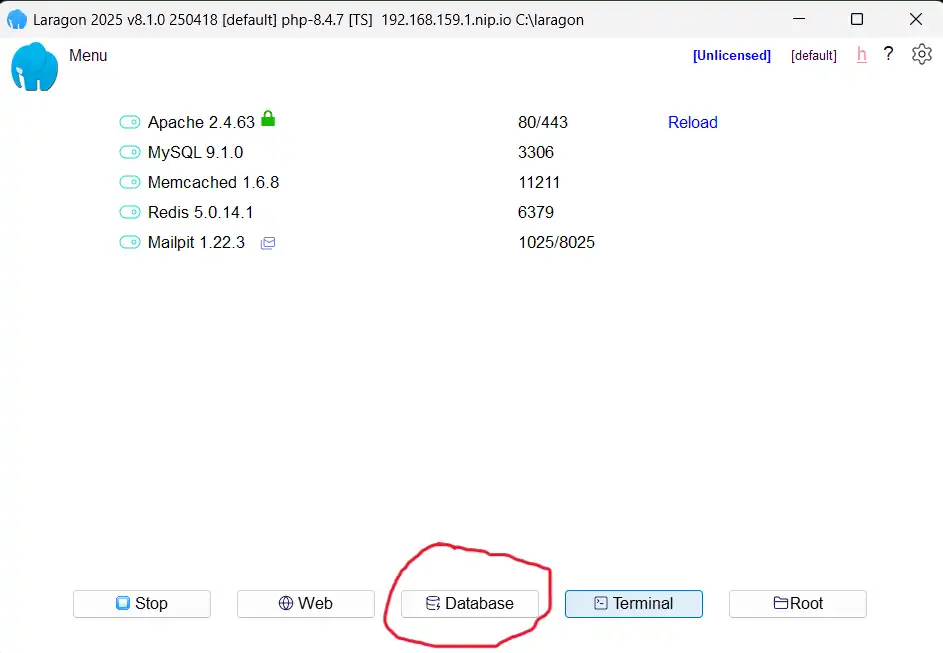This screenshot has height=653, width=943.
Task: Click the green SSL padlock next to Apache
Action: click(x=268, y=118)
